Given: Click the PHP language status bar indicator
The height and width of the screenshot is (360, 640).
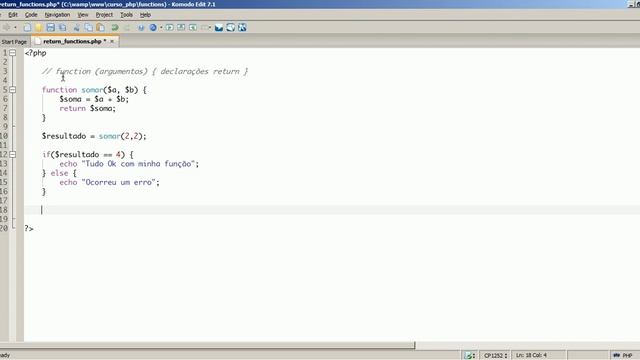Looking at the screenshot, I should click(x=623, y=356).
